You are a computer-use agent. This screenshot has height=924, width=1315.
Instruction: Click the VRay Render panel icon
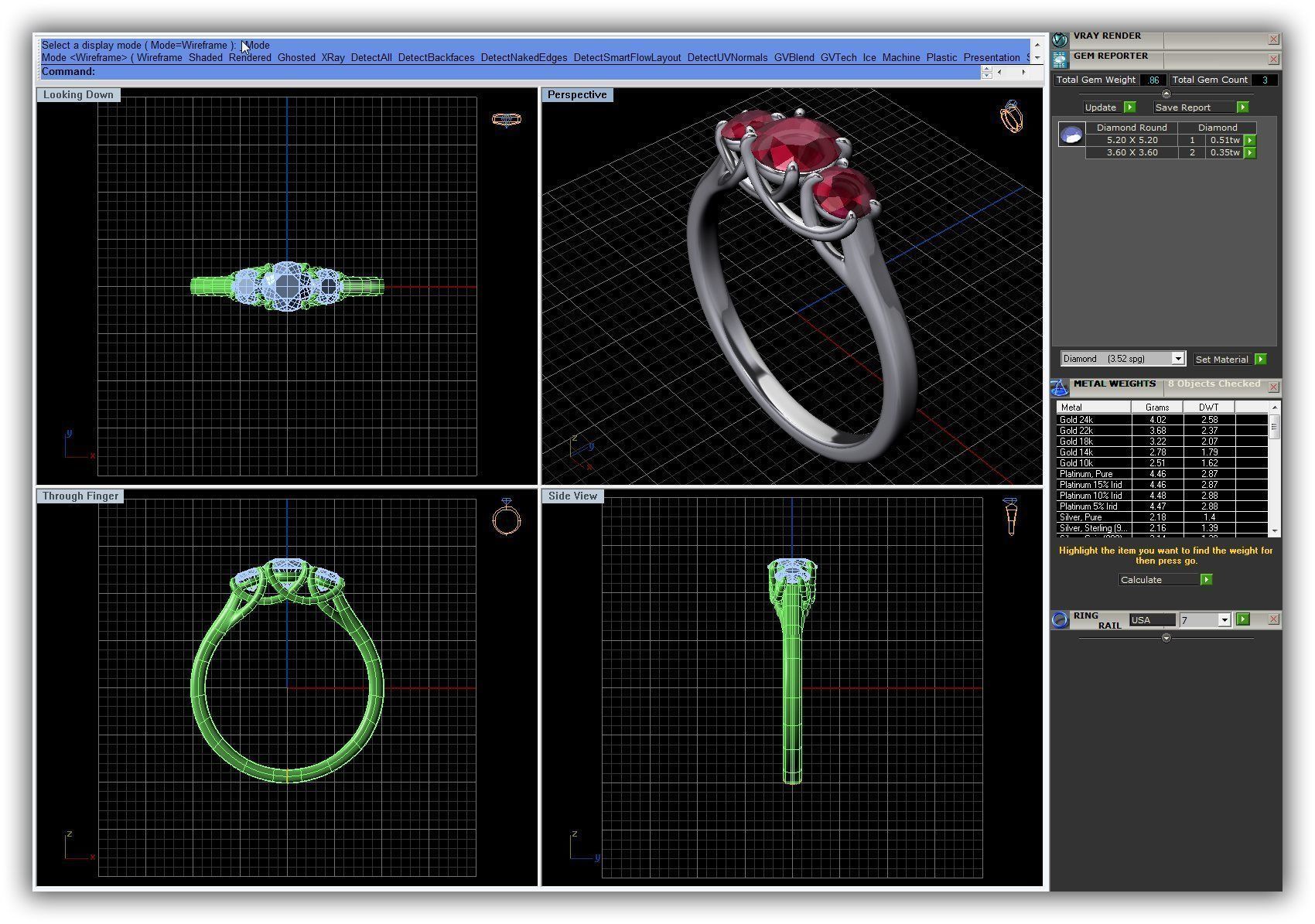1060,39
